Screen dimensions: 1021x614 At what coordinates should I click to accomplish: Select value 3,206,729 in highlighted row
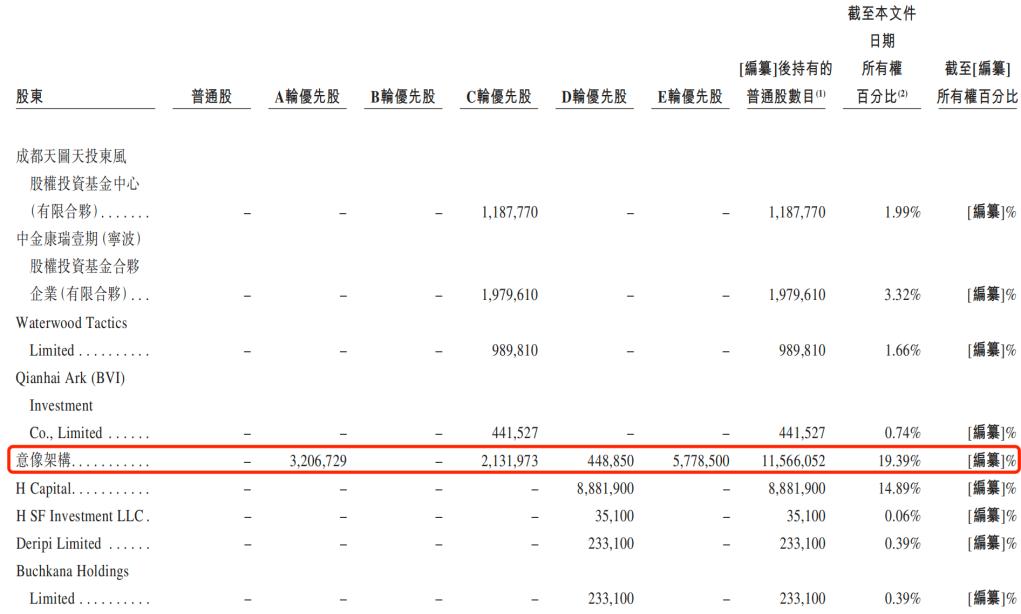(318, 461)
